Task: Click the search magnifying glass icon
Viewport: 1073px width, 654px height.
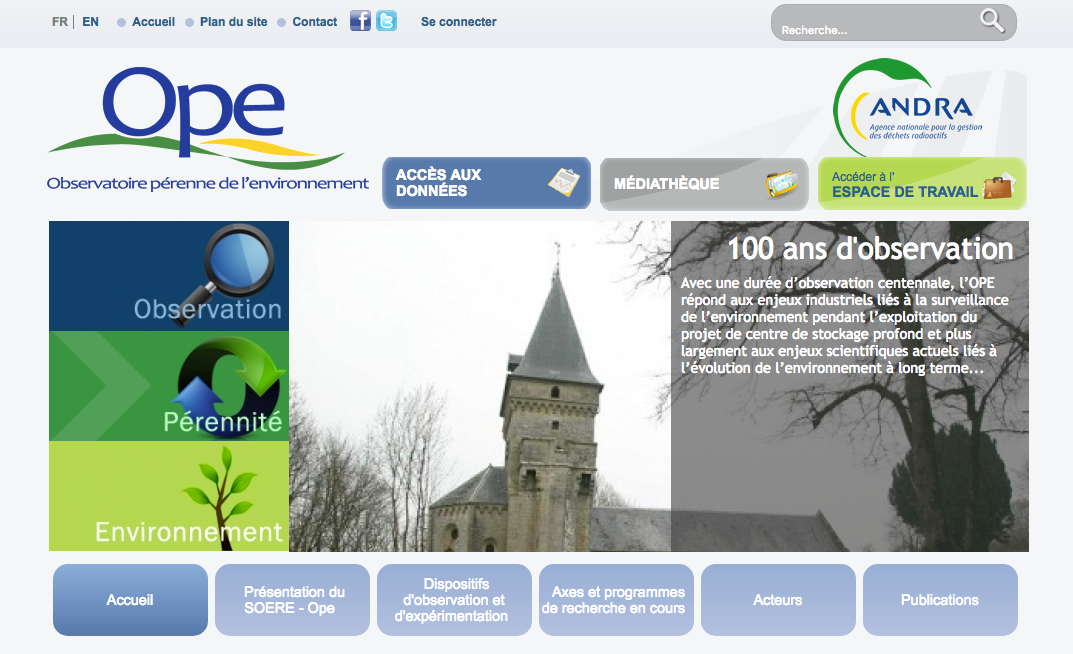Action: (992, 21)
